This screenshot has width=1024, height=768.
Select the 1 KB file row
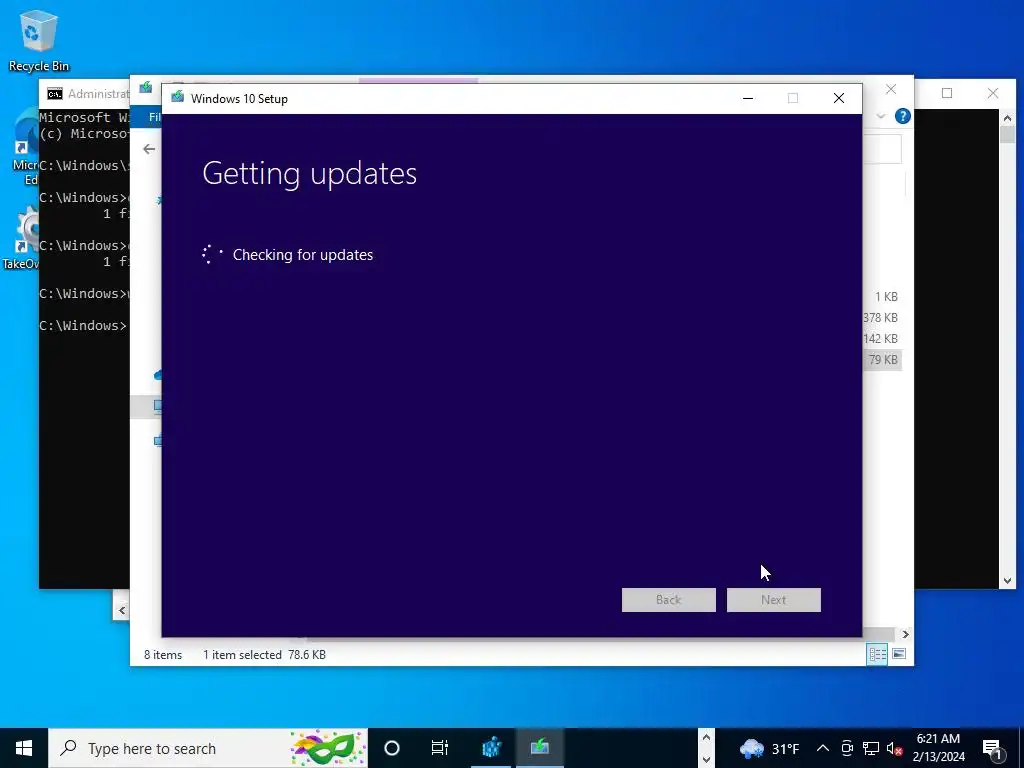(x=886, y=296)
